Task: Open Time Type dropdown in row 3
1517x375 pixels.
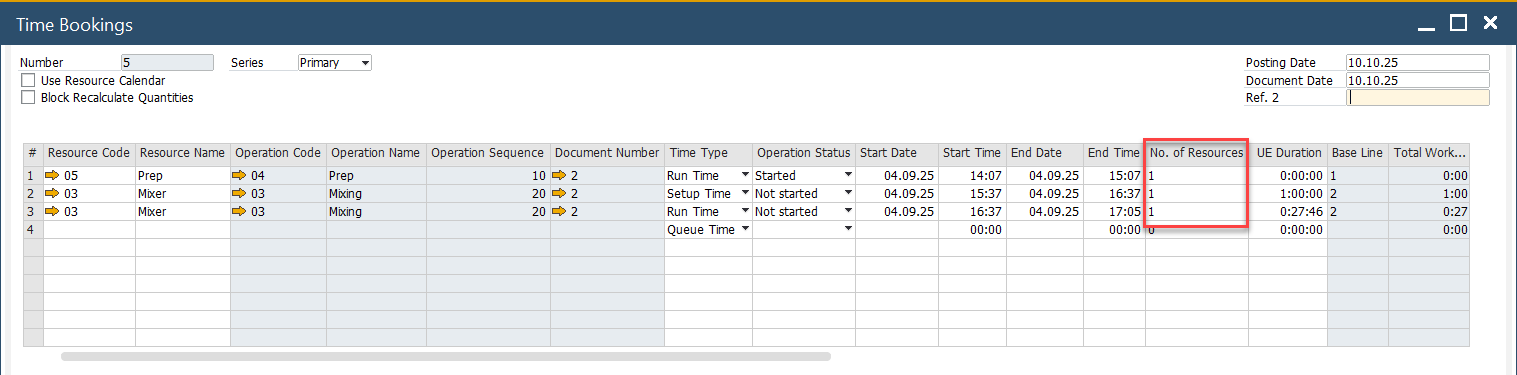Action: 744,211
